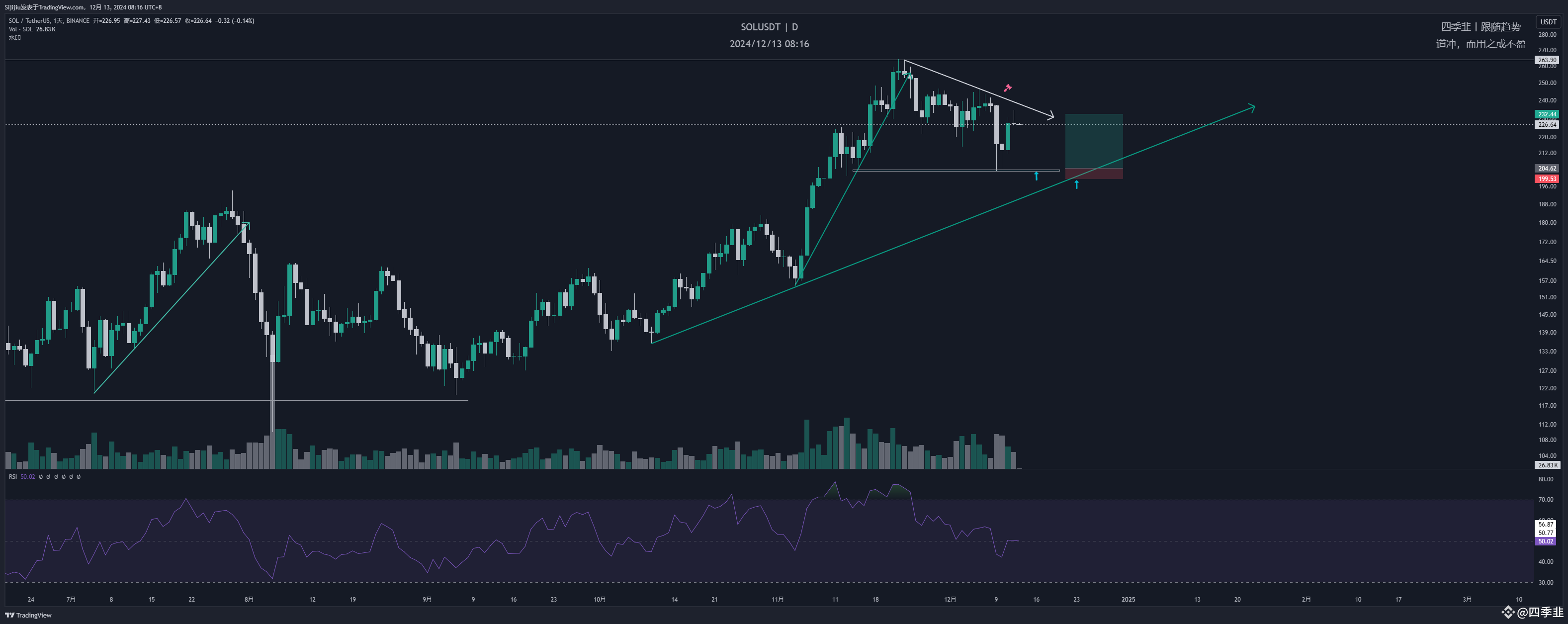
Task: Open the 1天 timeframe selector
Action: click(57, 20)
